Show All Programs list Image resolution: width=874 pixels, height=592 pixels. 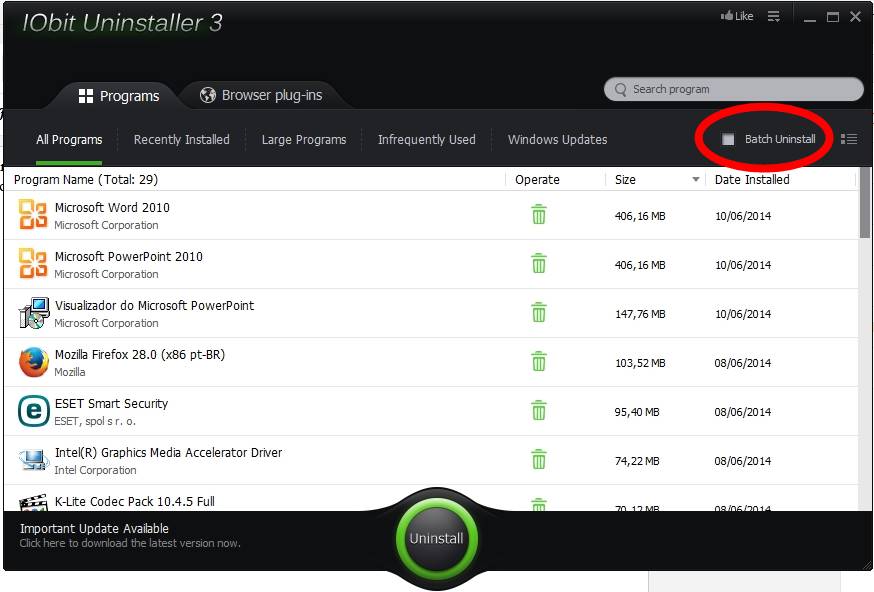69,139
